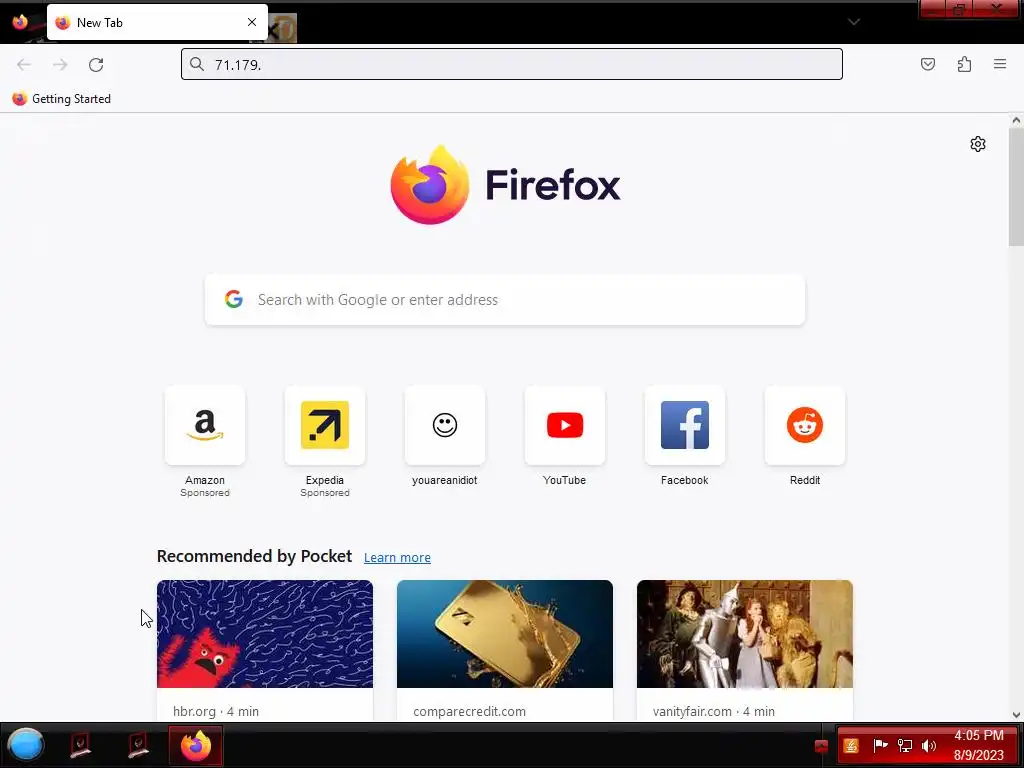Click the Windows Start orb
Viewport: 1024px width, 768px height.
coord(25,744)
